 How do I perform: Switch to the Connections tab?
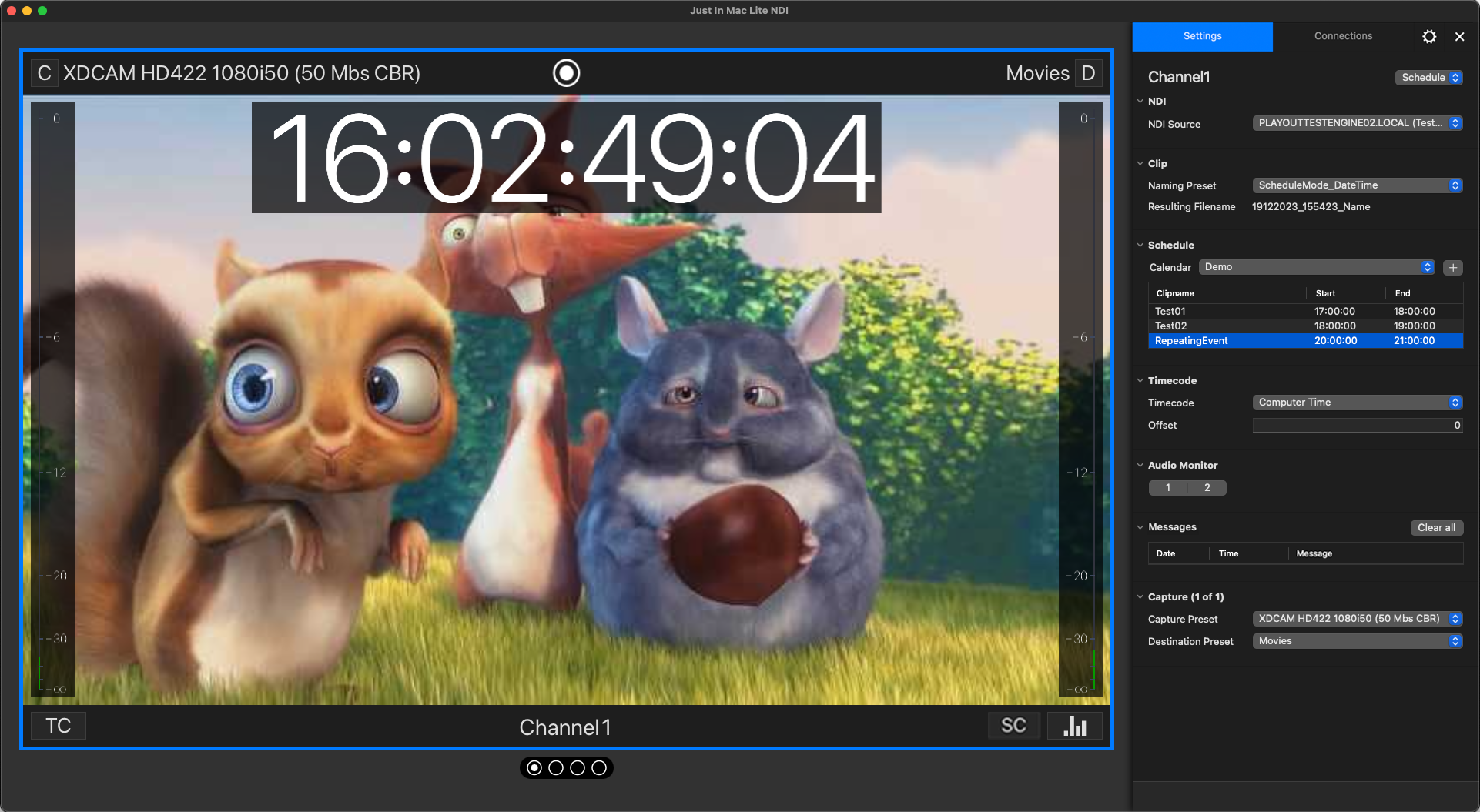coord(1343,36)
